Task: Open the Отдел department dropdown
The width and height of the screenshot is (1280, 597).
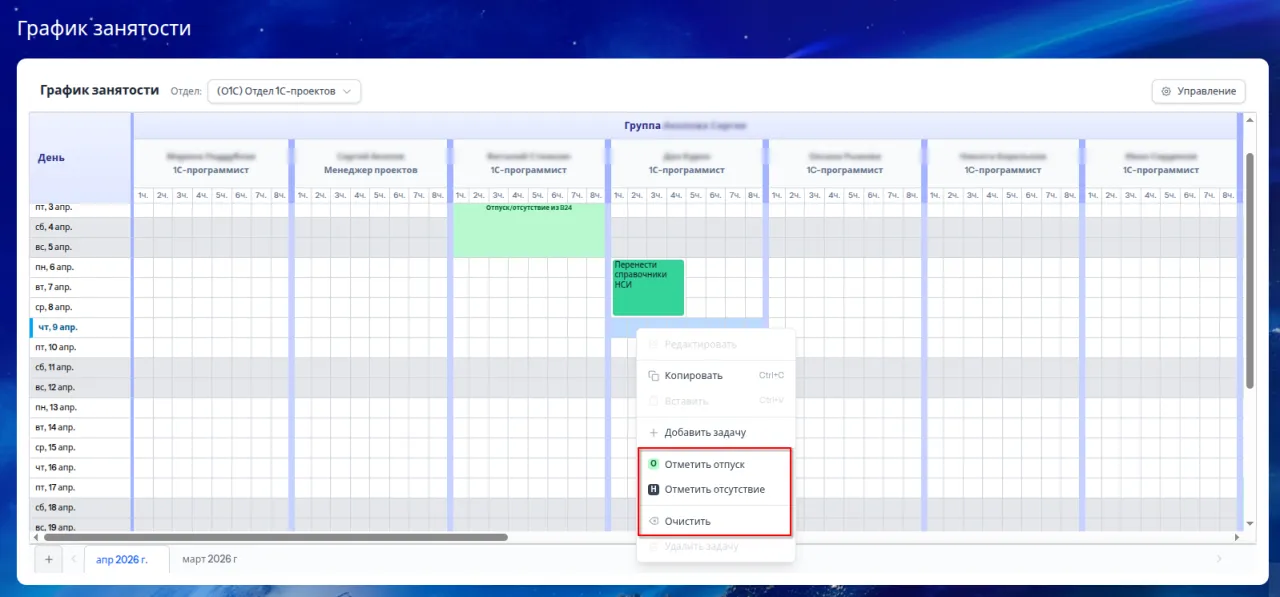Action: [284, 91]
